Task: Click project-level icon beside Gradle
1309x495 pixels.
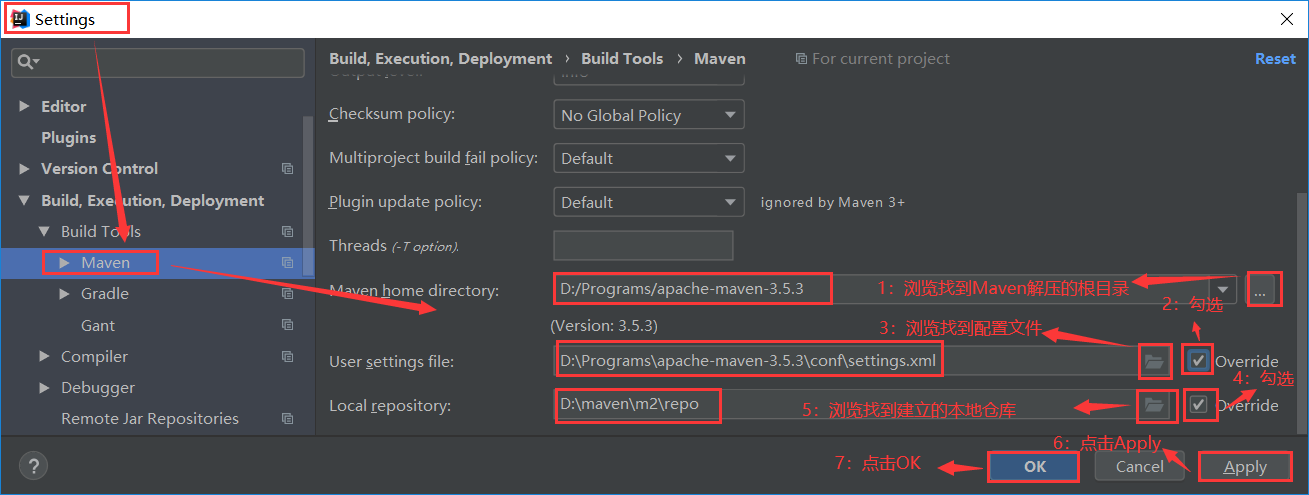Action: coord(287,294)
